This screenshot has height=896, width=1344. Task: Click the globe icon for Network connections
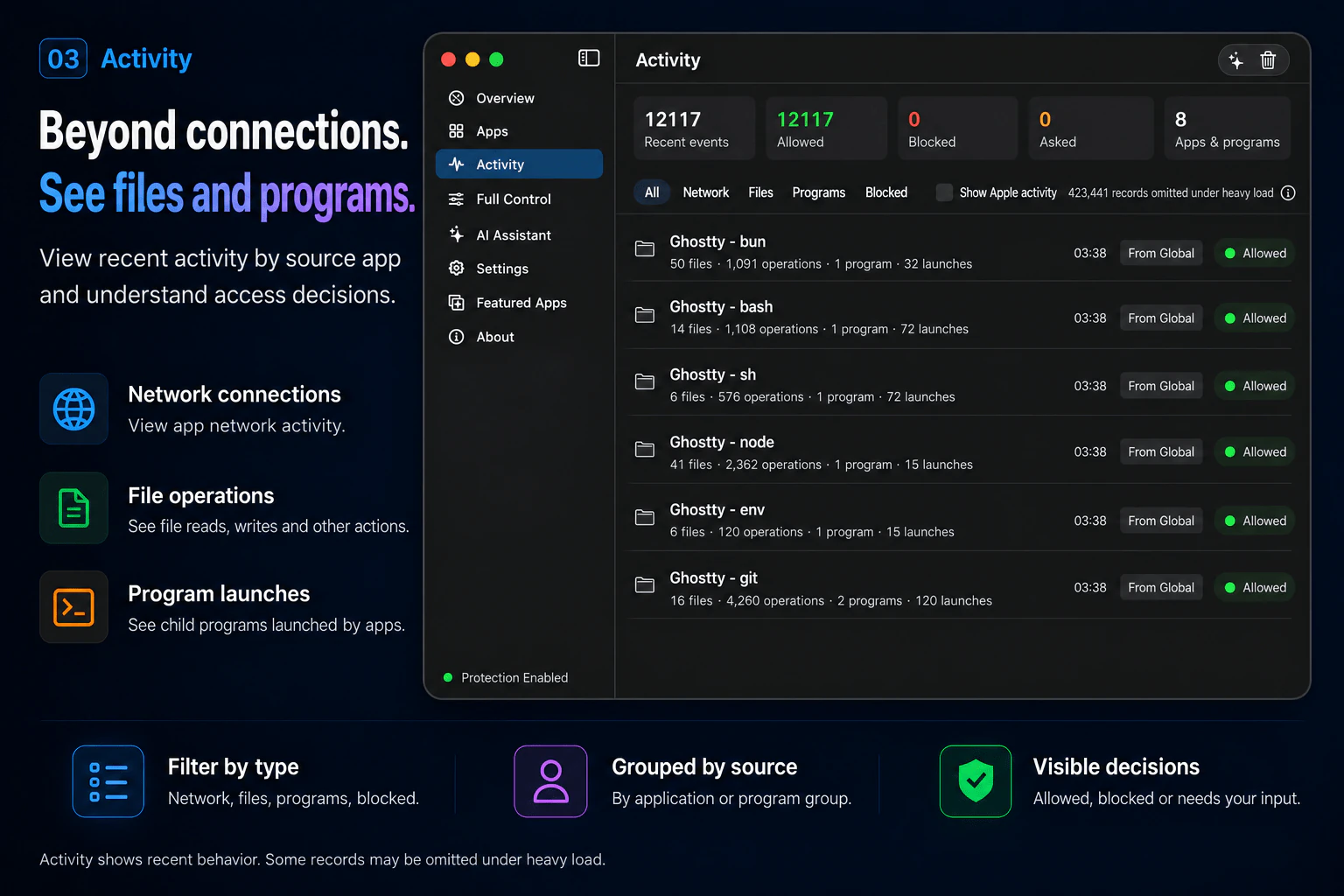pos(73,409)
